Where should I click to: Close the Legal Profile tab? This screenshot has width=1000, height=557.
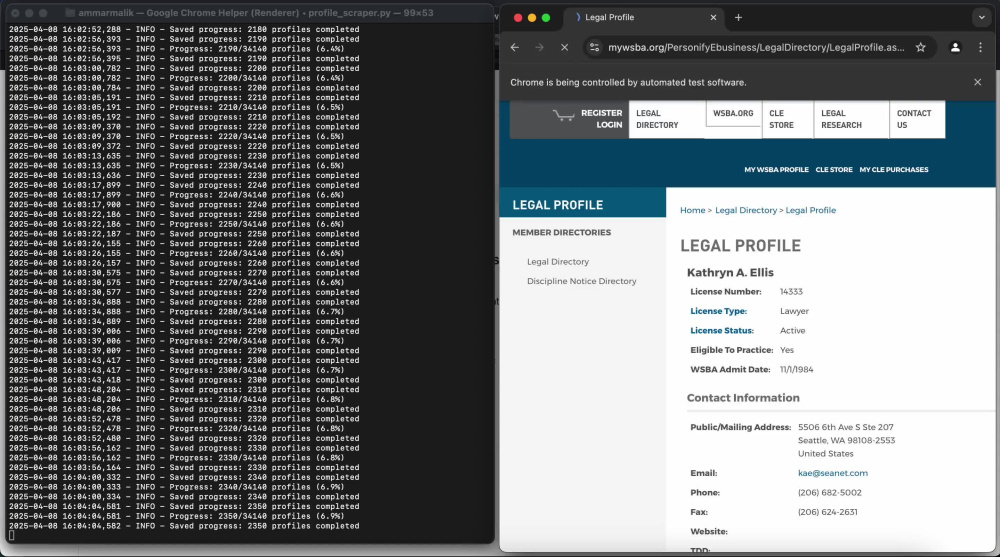click(713, 18)
